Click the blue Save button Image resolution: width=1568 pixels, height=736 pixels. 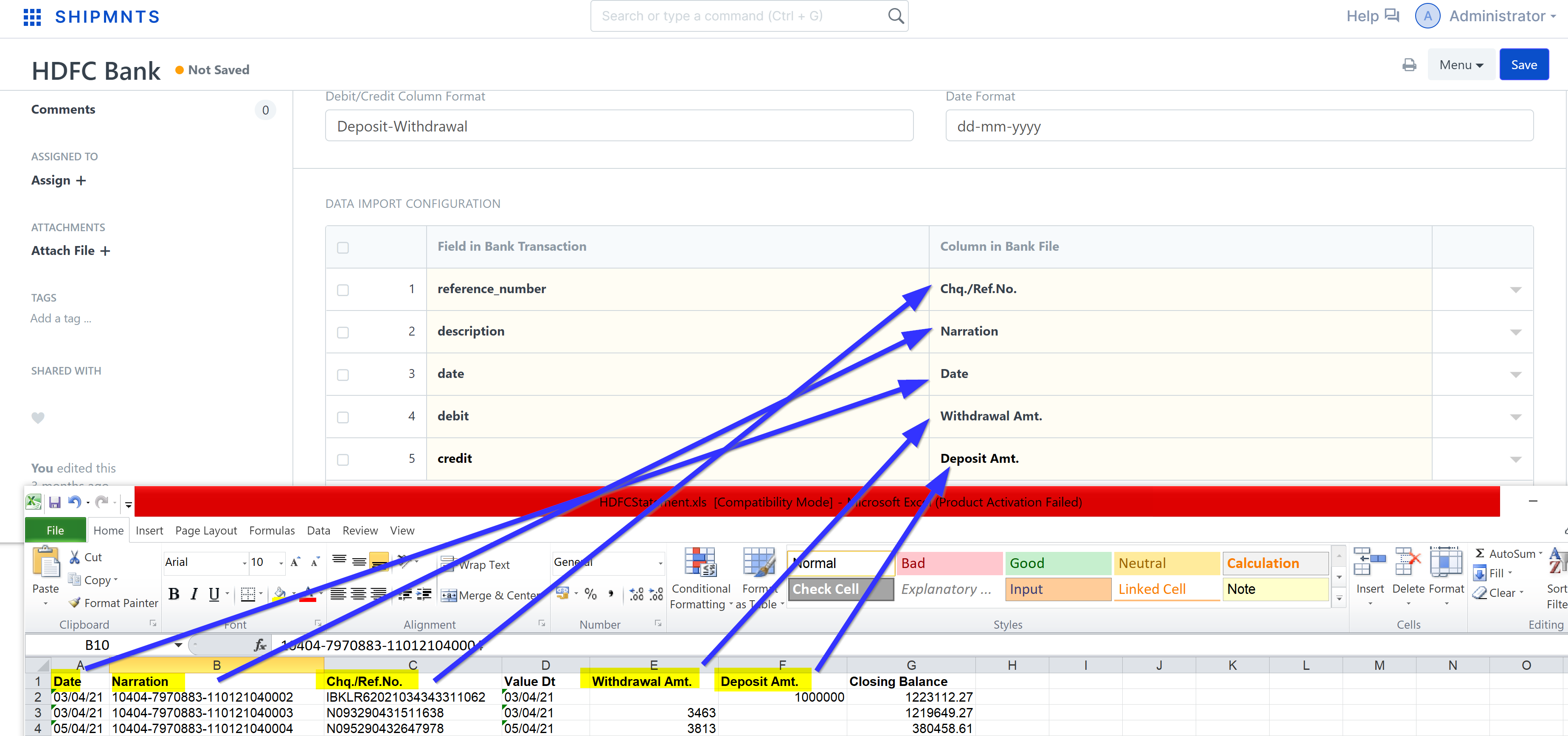[x=1523, y=64]
